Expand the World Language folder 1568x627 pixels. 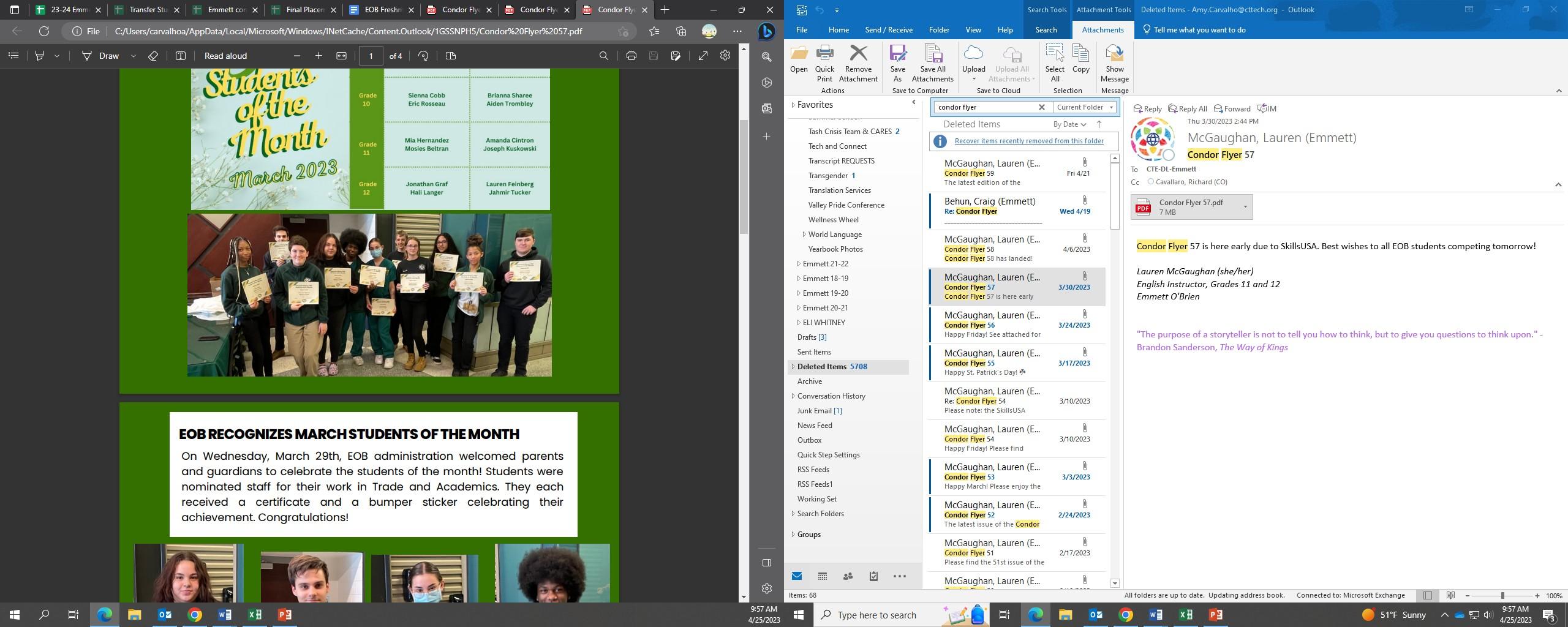pyautogui.click(x=804, y=235)
